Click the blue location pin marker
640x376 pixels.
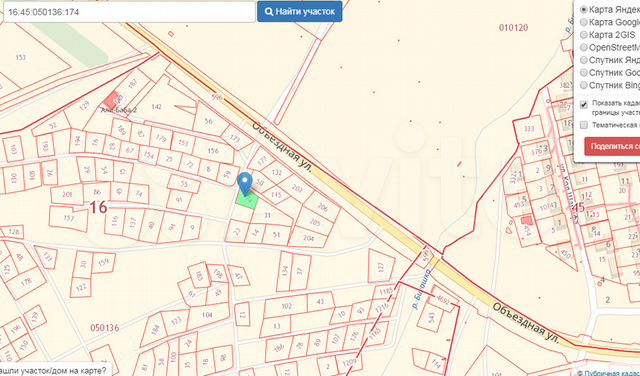point(245,183)
